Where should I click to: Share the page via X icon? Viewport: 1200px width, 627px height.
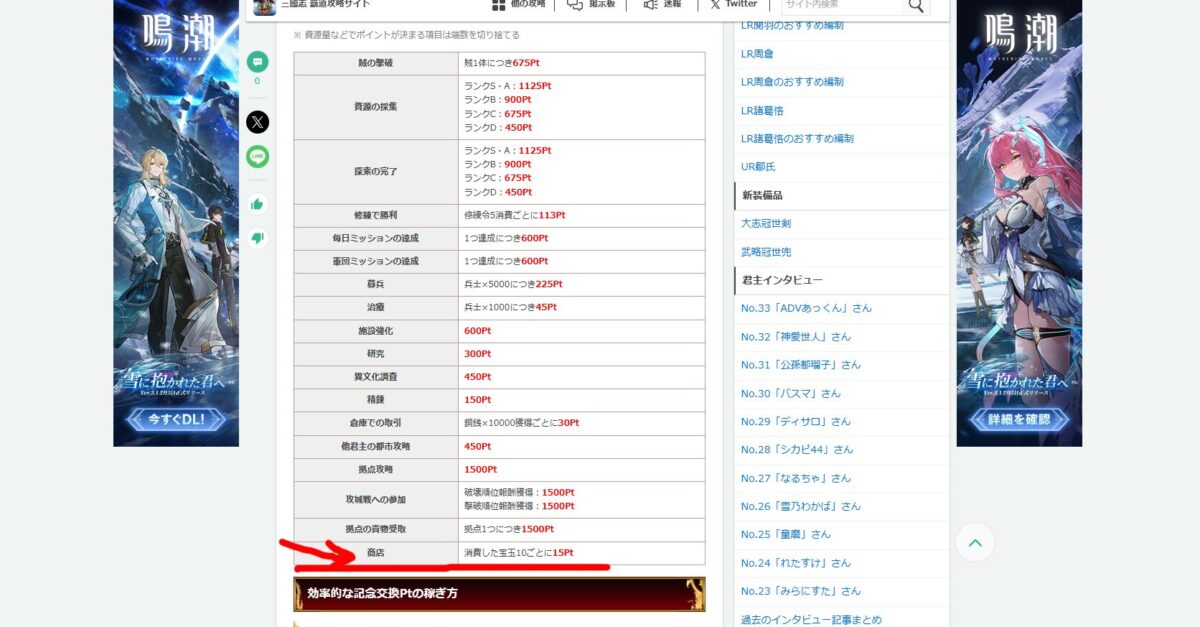[258, 122]
